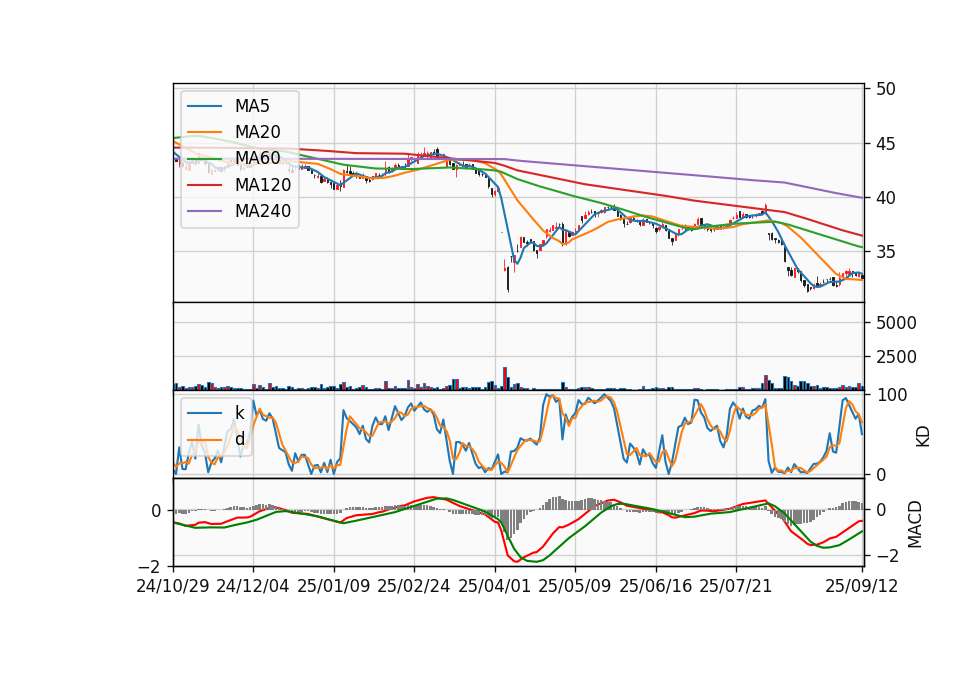
Task: Click the price axis value 45
Action: (886, 144)
